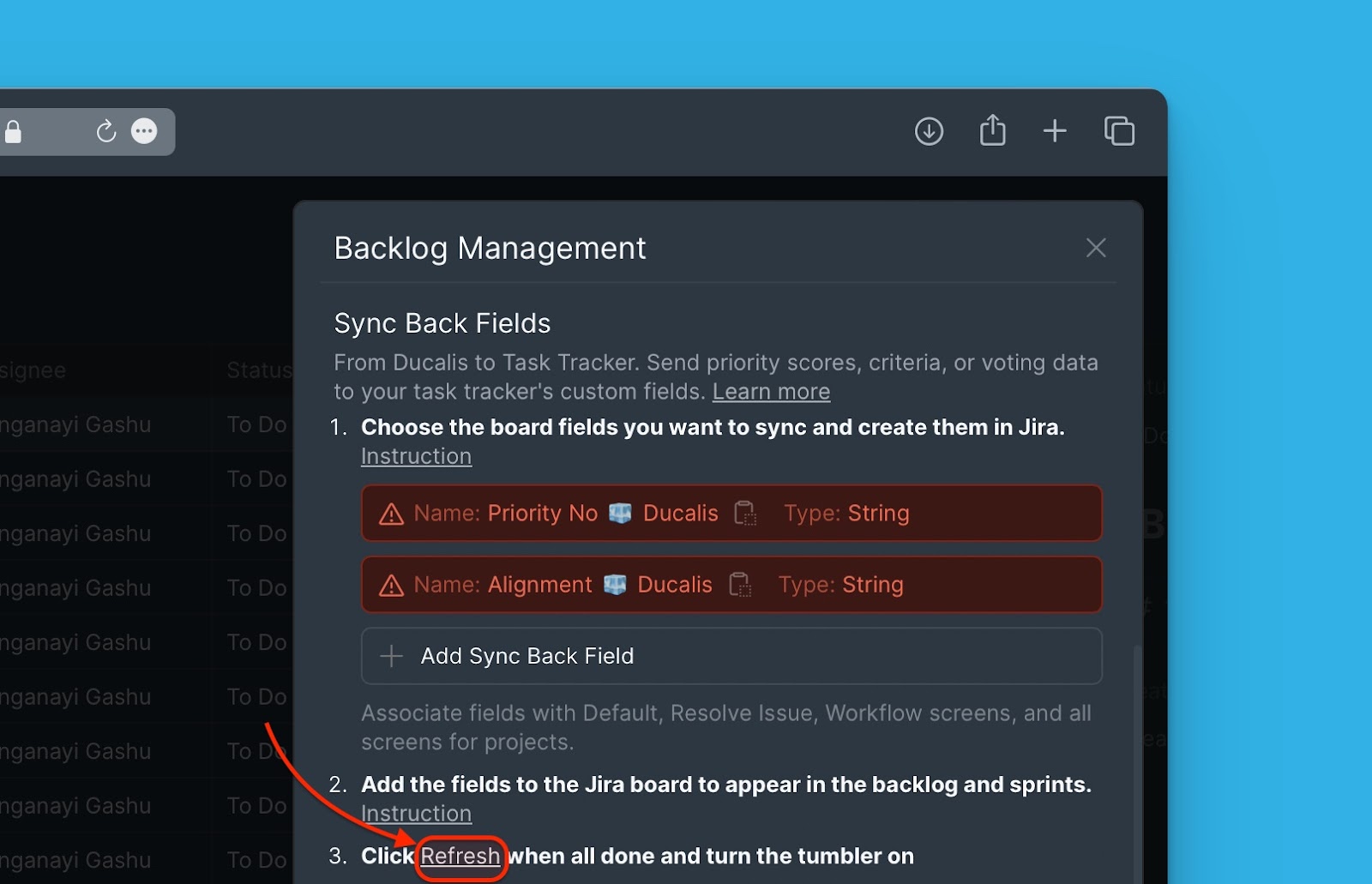The width and height of the screenshot is (1372, 884).
Task: Click the Refresh link in step 3
Action: tap(460, 856)
